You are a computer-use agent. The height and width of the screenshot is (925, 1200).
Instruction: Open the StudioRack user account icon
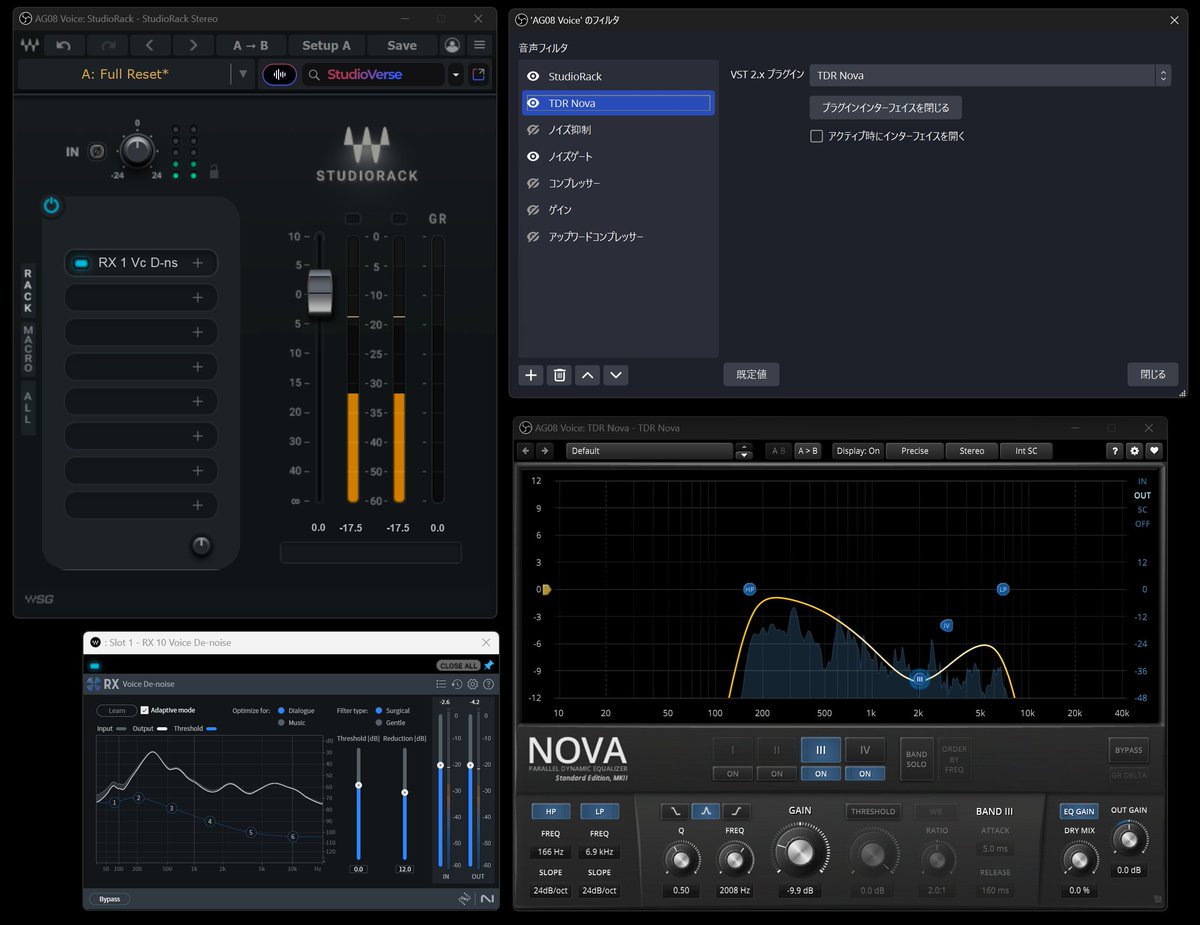tap(452, 45)
